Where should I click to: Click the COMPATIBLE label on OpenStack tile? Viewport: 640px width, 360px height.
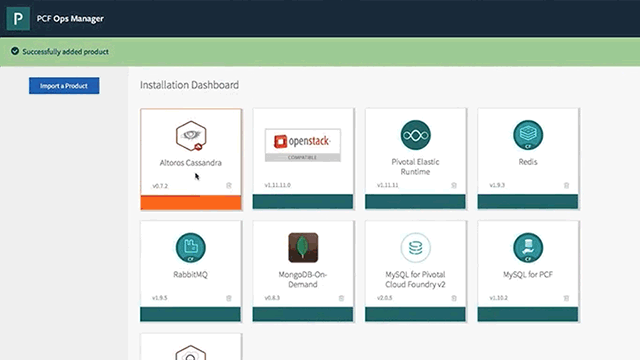pyautogui.click(x=302, y=157)
